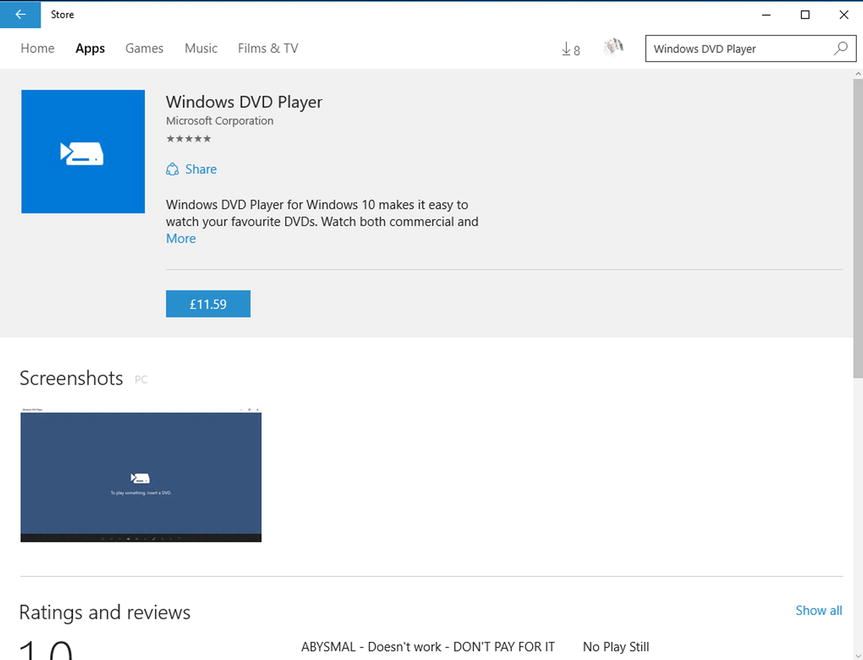
Task: Open the Music tab
Action: pos(201,48)
